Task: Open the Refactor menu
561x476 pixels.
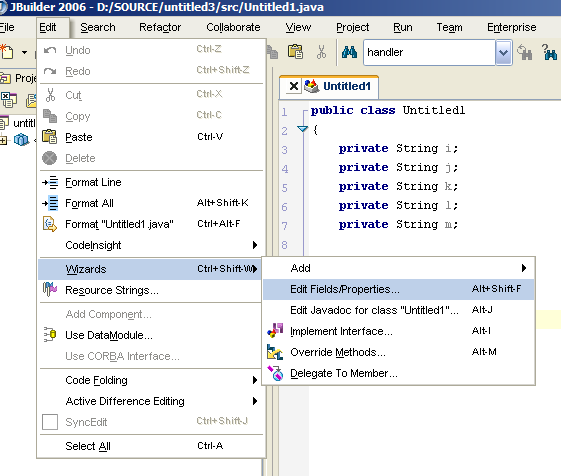Action: (x=160, y=27)
